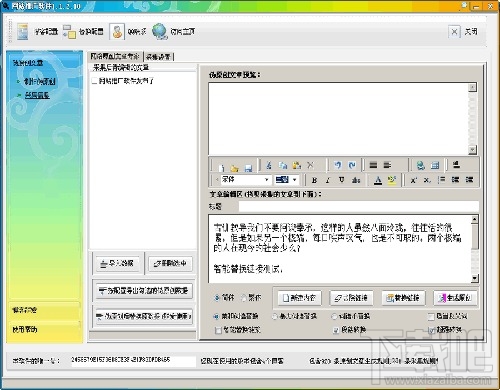Image resolution: width=500 pixels, height=390 pixels.
Task: Click the second alignment icon beside the first
Action: [387, 165]
